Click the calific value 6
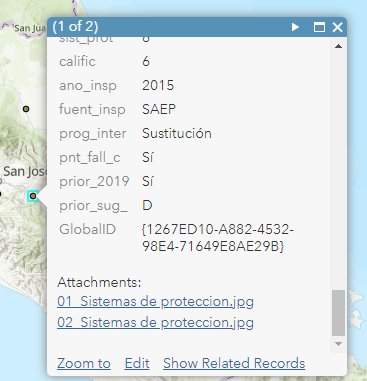Screen dimensions: 367x381 (146, 61)
